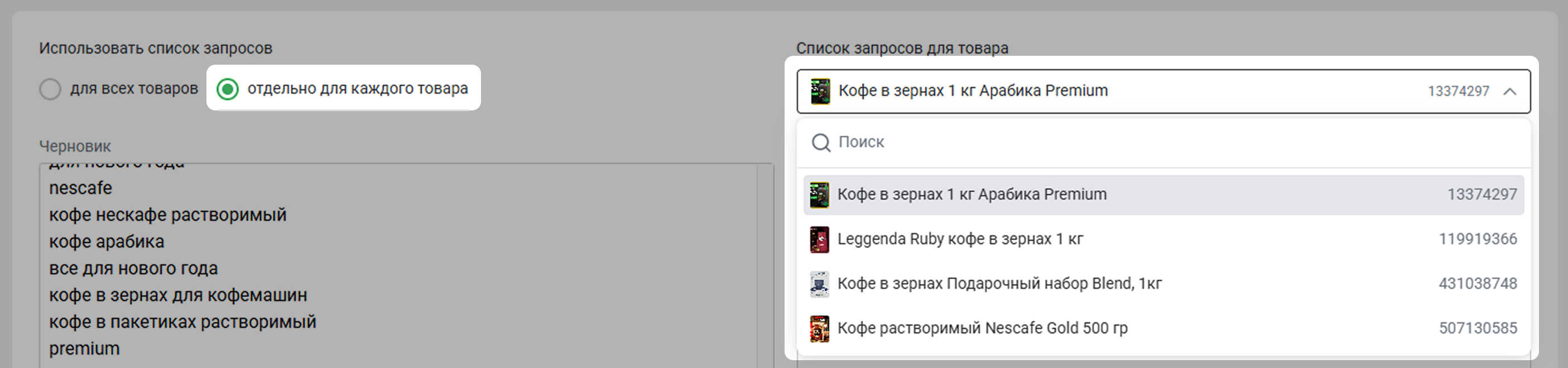Collapse the product dropdown chevron arrow
1568x368 pixels.
click(1509, 91)
